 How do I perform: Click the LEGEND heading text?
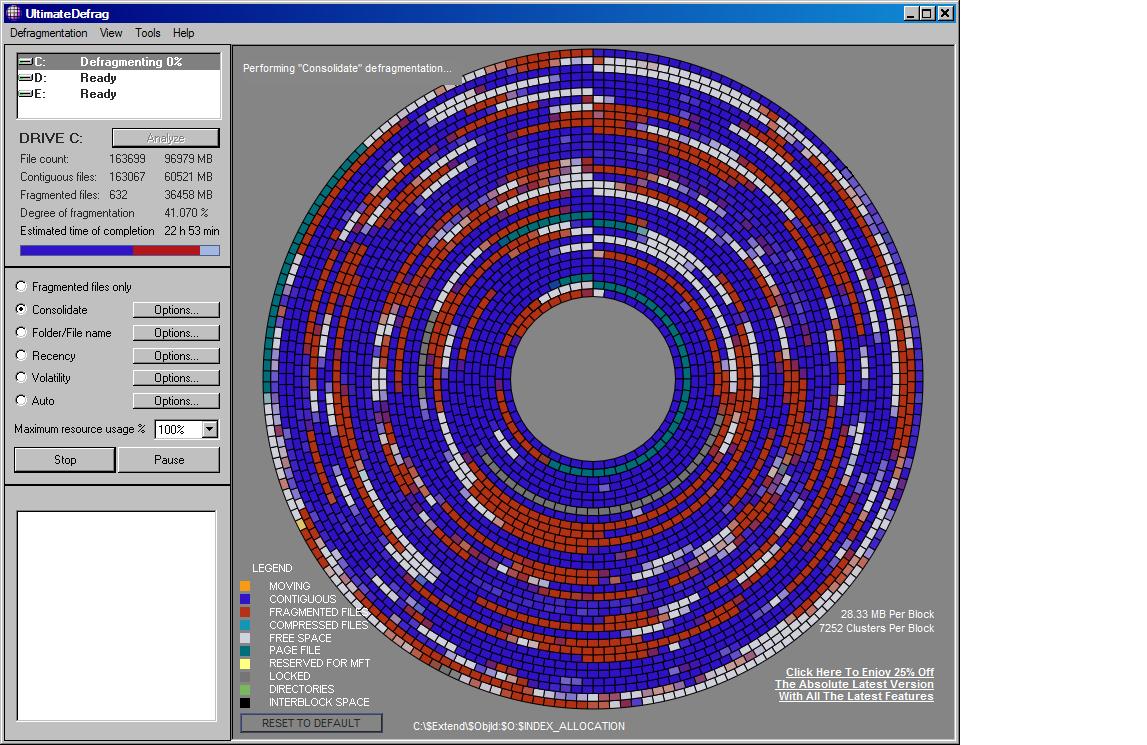pos(272,568)
